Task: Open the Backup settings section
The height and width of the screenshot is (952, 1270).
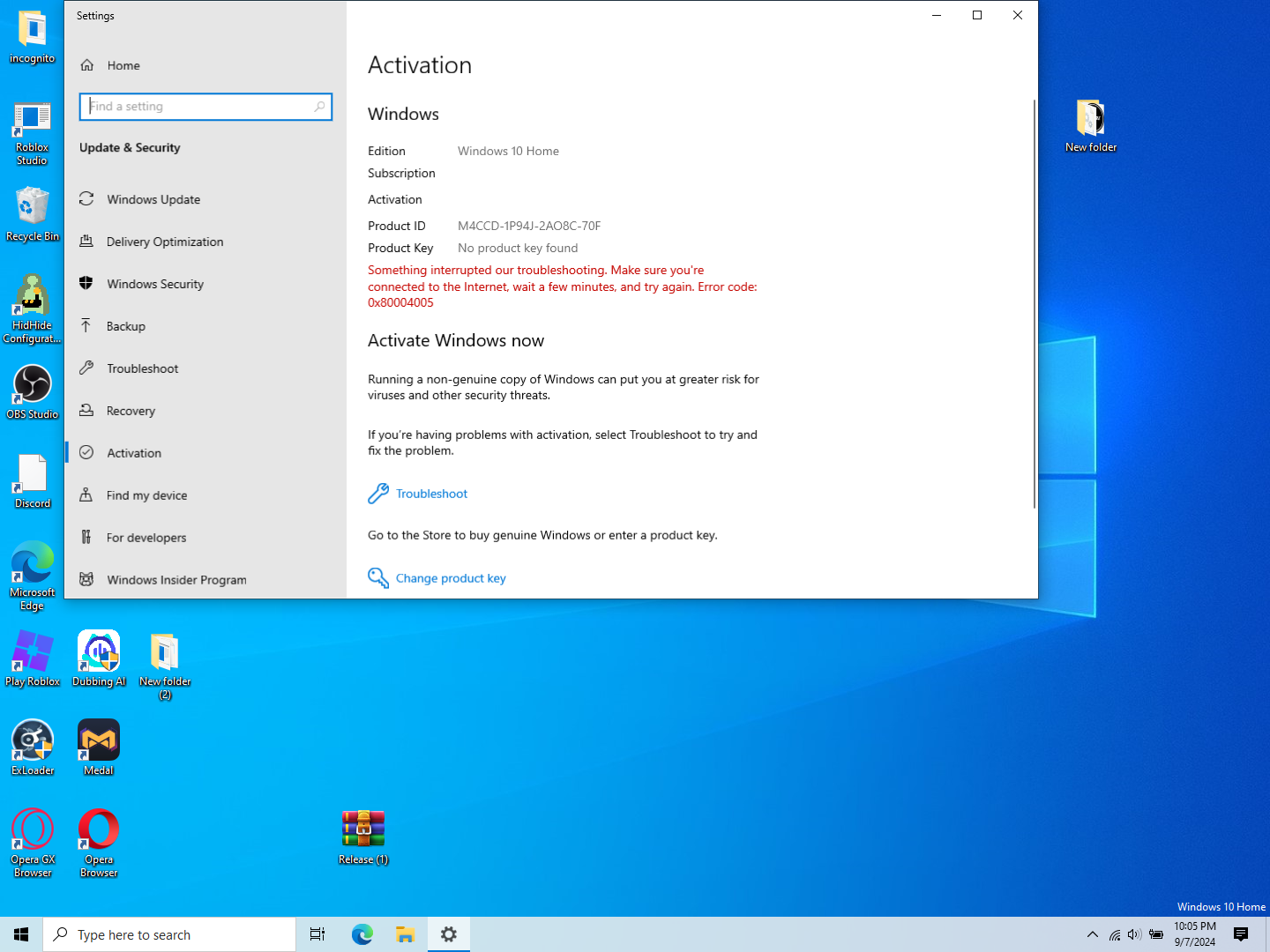Action: [x=125, y=326]
